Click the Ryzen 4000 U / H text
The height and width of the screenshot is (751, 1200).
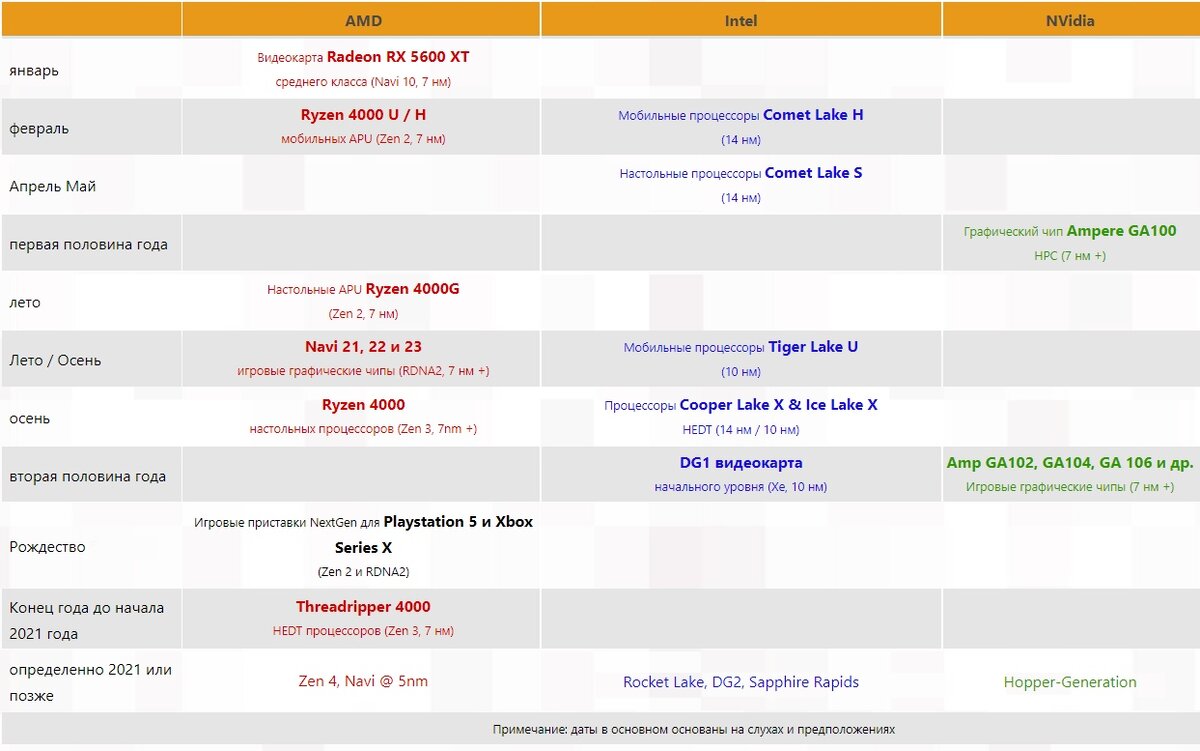pyautogui.click(x=363, y=115)
